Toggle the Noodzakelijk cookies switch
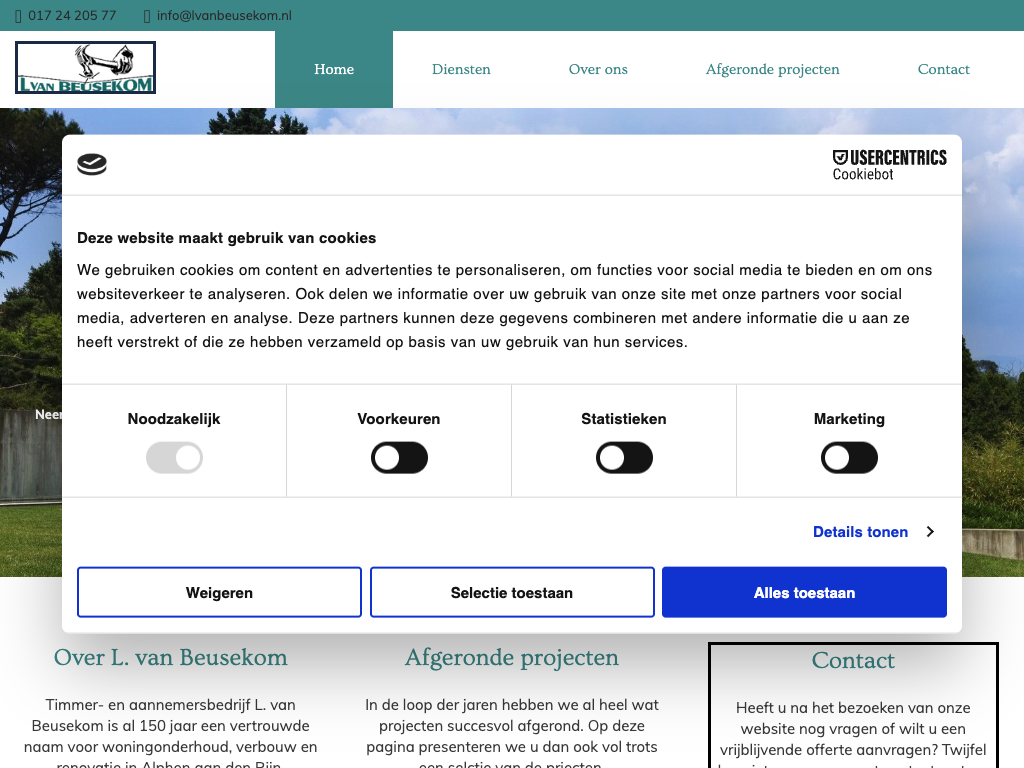Image resolution: width=1024 pixels, height=768 pixels. 174,459
